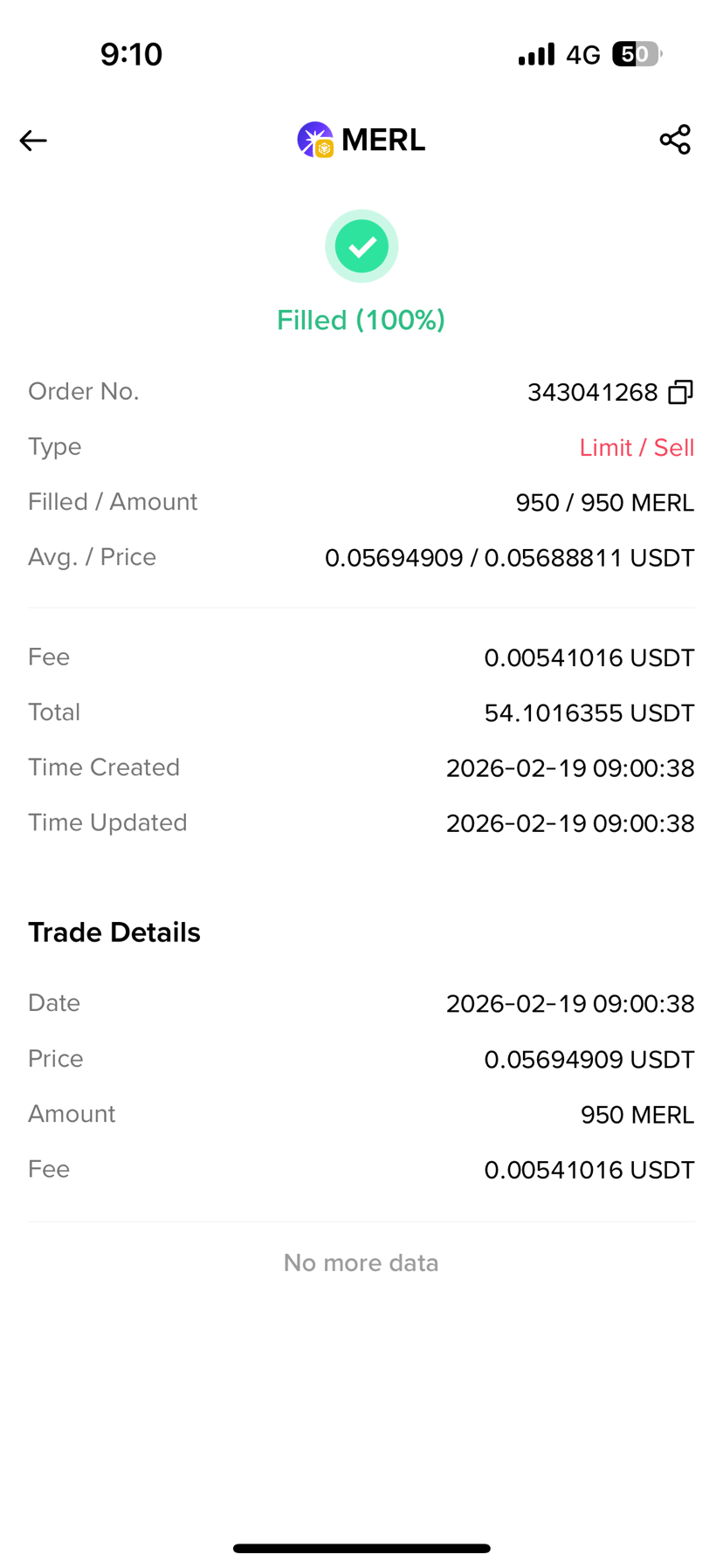Viewport: 723px width, 1568px height.
Task: Tap the home indicator bar
Action: pyautogui.click(x=361, y=1548)
